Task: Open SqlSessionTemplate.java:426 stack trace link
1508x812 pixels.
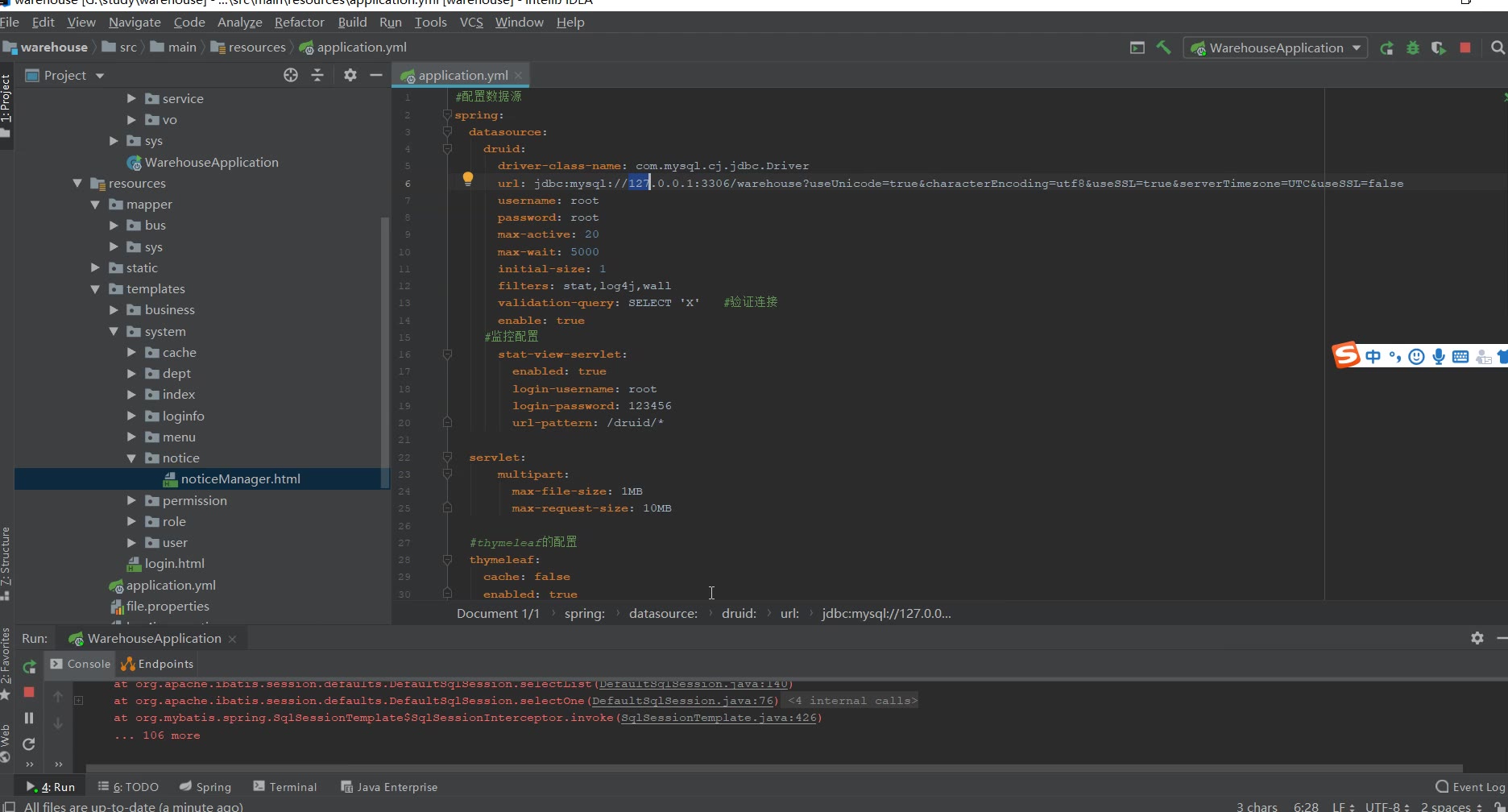Action: tap(719, 718)
